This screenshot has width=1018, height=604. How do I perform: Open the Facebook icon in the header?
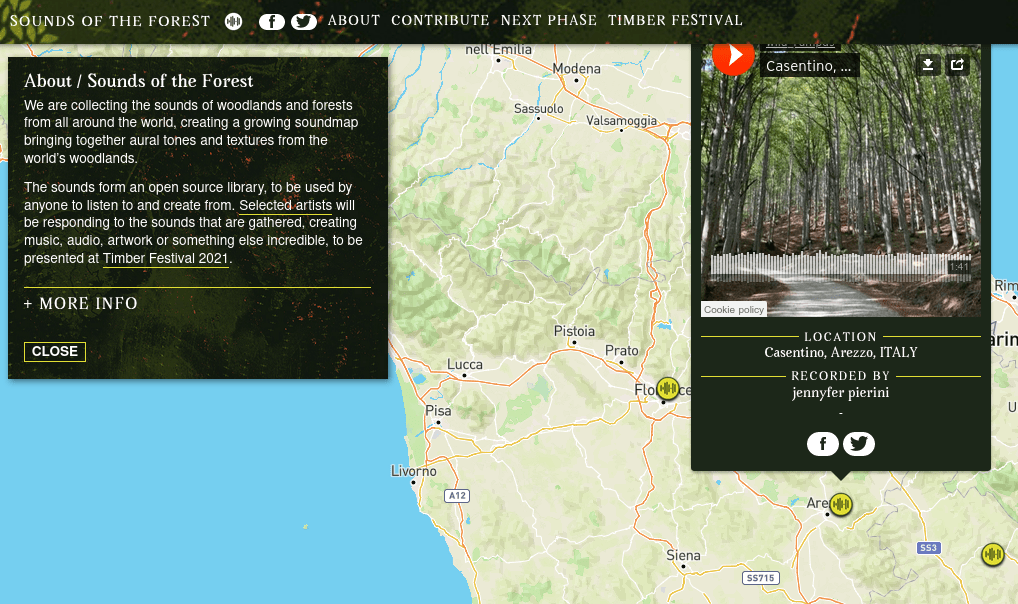pos(271,21)
